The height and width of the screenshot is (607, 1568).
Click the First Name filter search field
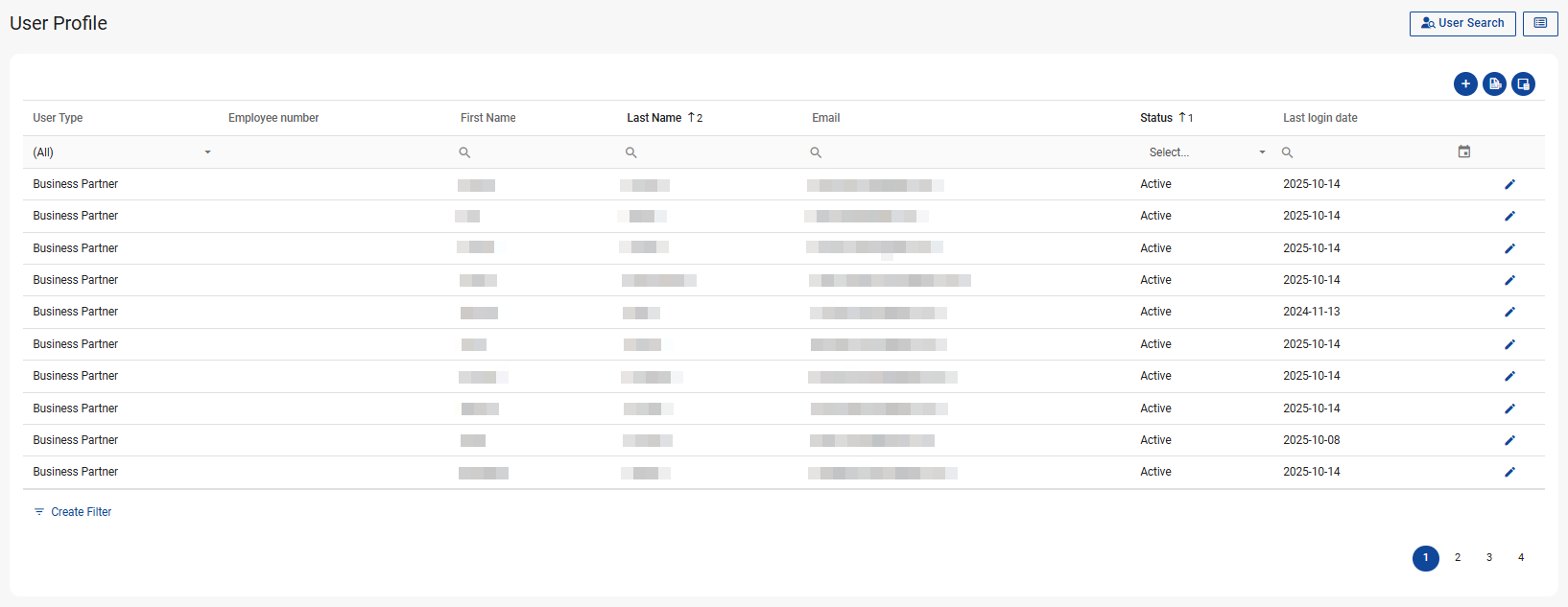click(x=537, y=152)
